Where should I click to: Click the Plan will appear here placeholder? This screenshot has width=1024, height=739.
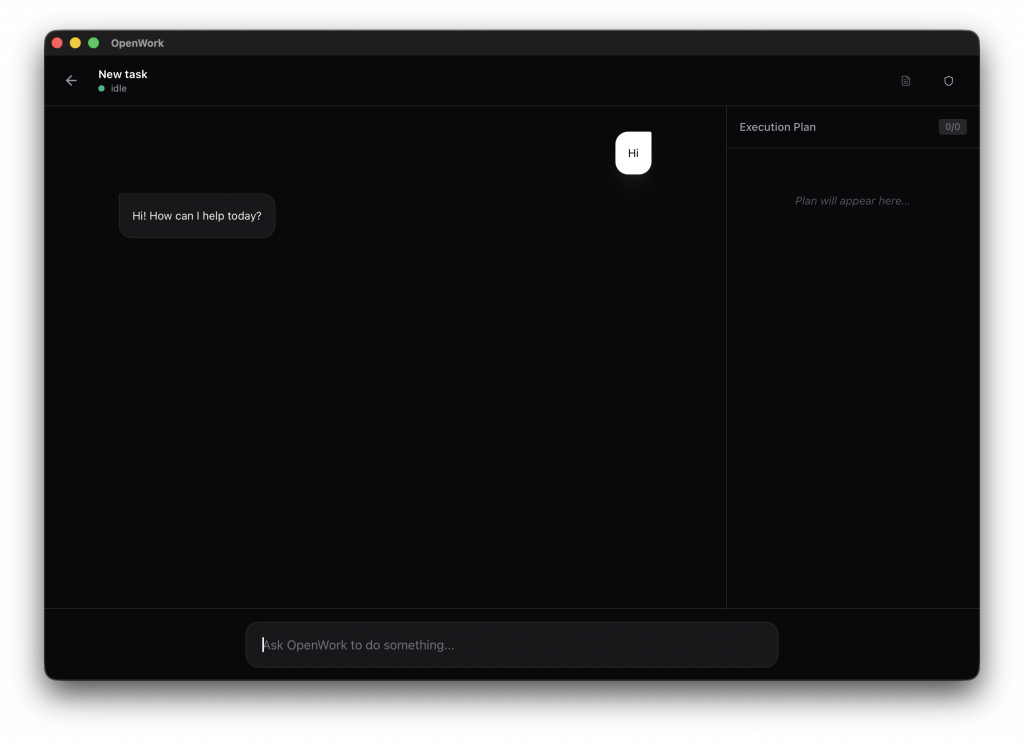(852, 200)
